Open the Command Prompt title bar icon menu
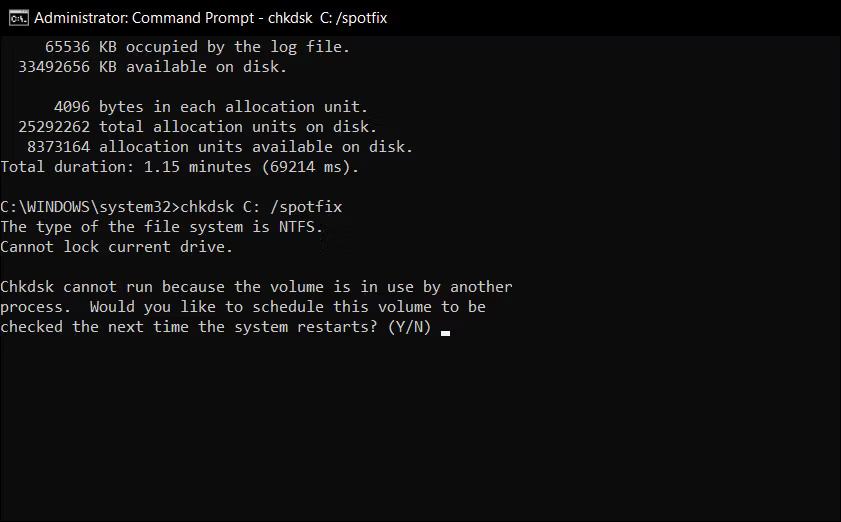 (x=18, y=18)
